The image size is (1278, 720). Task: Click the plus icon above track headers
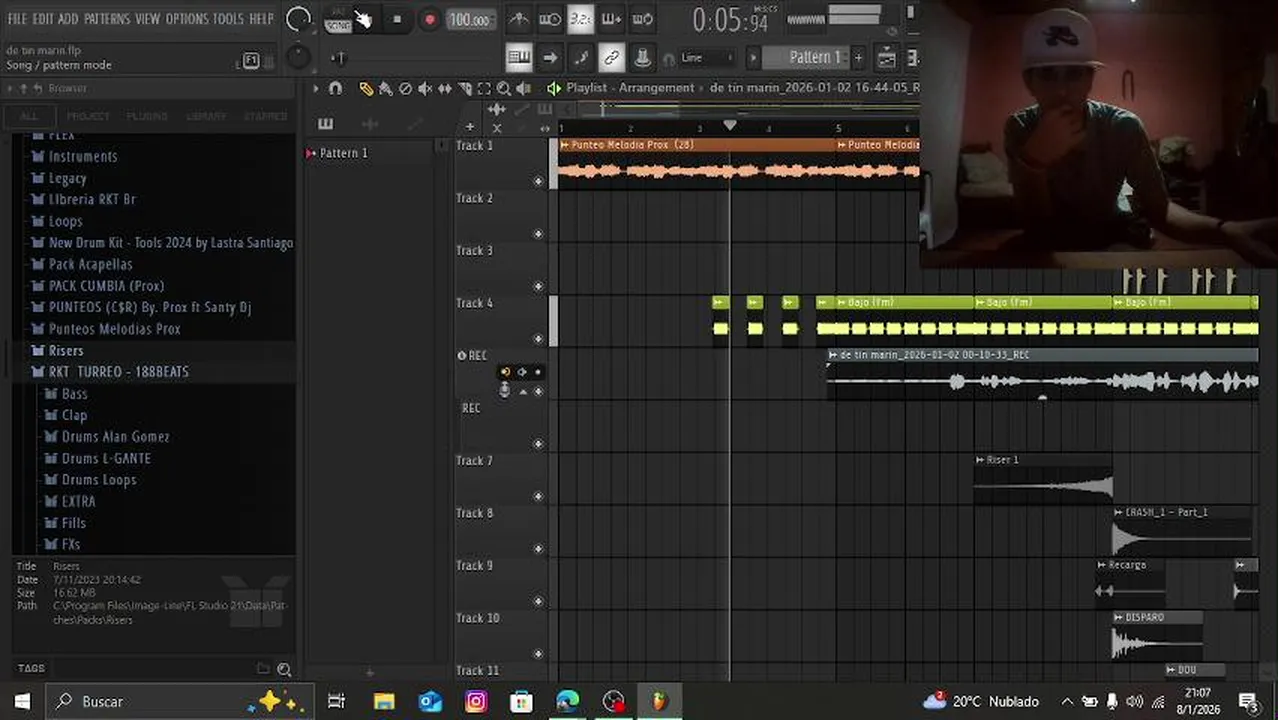[x=470, y=127]
